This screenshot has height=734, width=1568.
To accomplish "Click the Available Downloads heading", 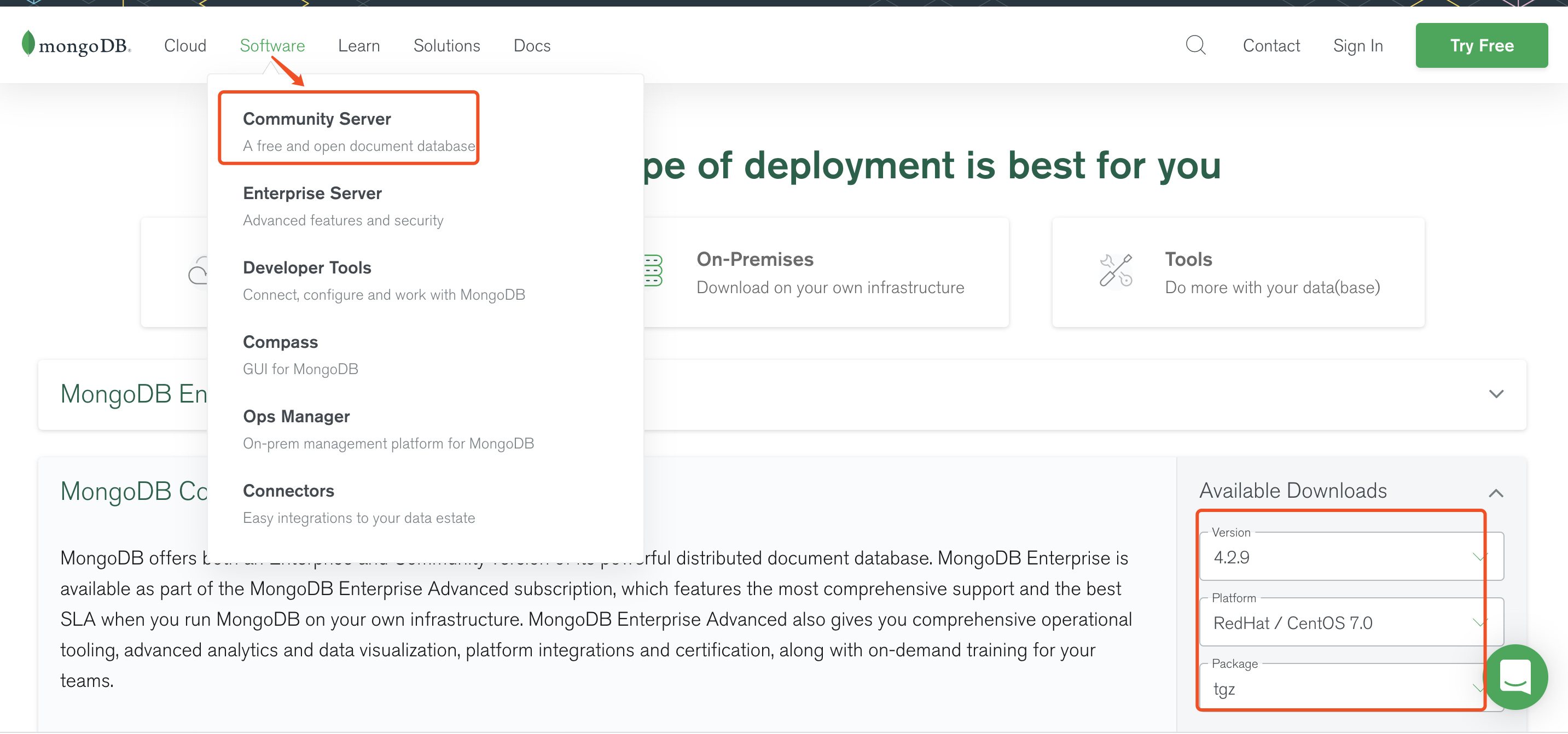I will [x=1293, y=491].
